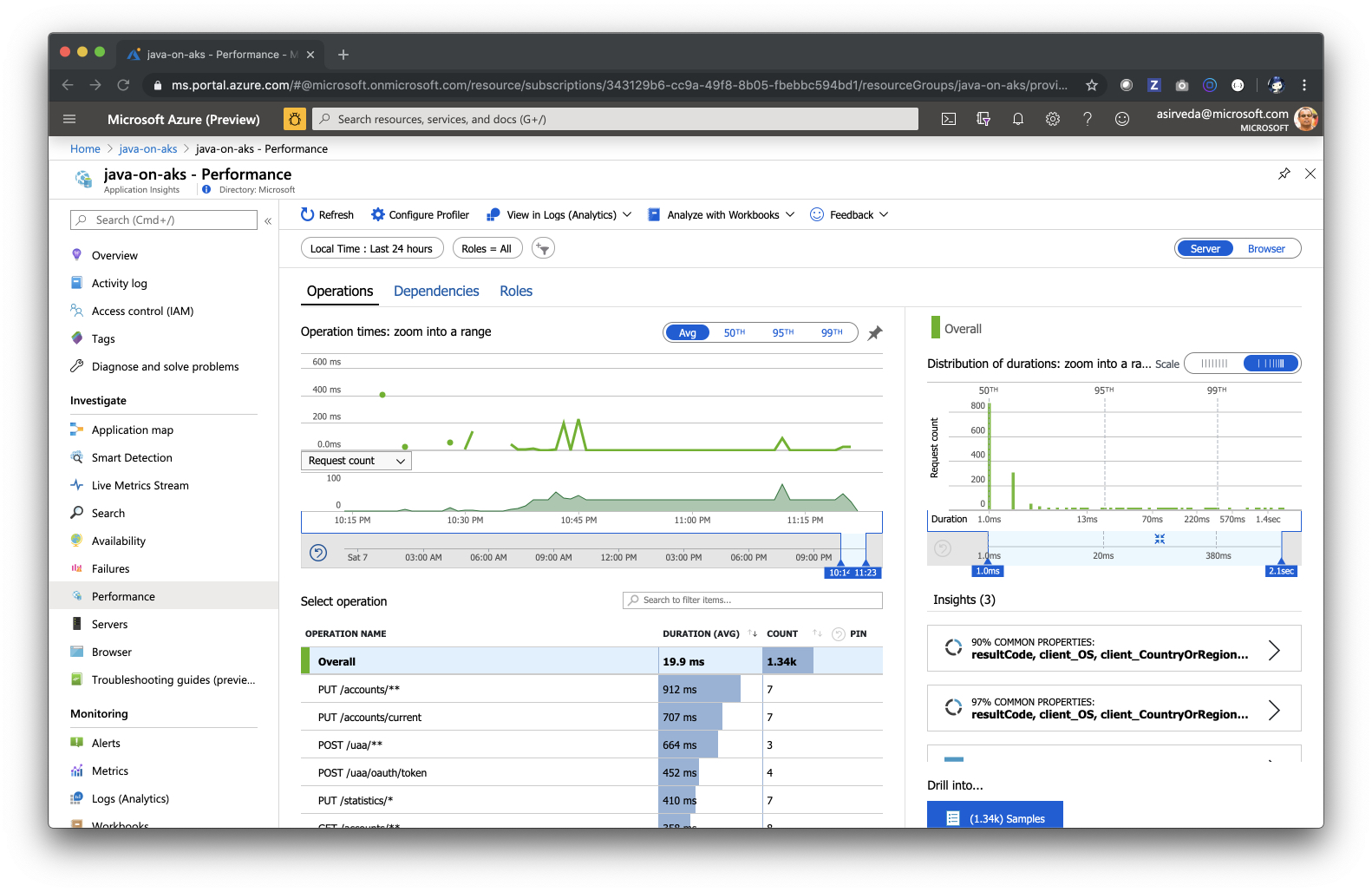The width and height of the screenshot is (1372, 892).
Task: Select linear scale for distribution chart
Action: 1214,364
